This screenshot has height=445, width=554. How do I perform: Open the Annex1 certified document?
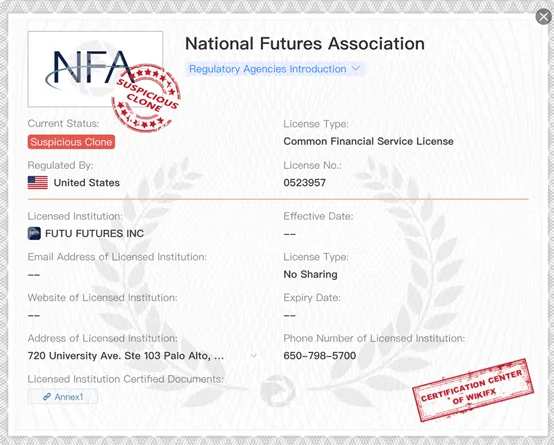pos(63,397)
